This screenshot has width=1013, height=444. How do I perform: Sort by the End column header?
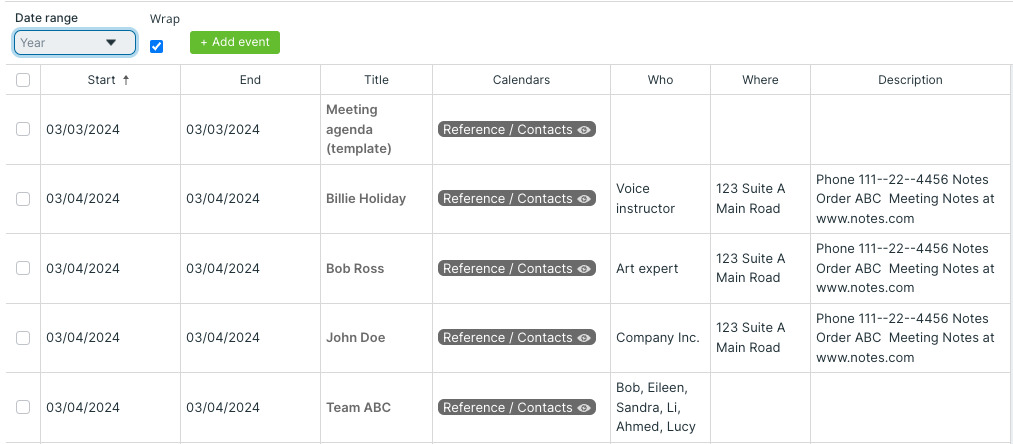pos(250,80)
